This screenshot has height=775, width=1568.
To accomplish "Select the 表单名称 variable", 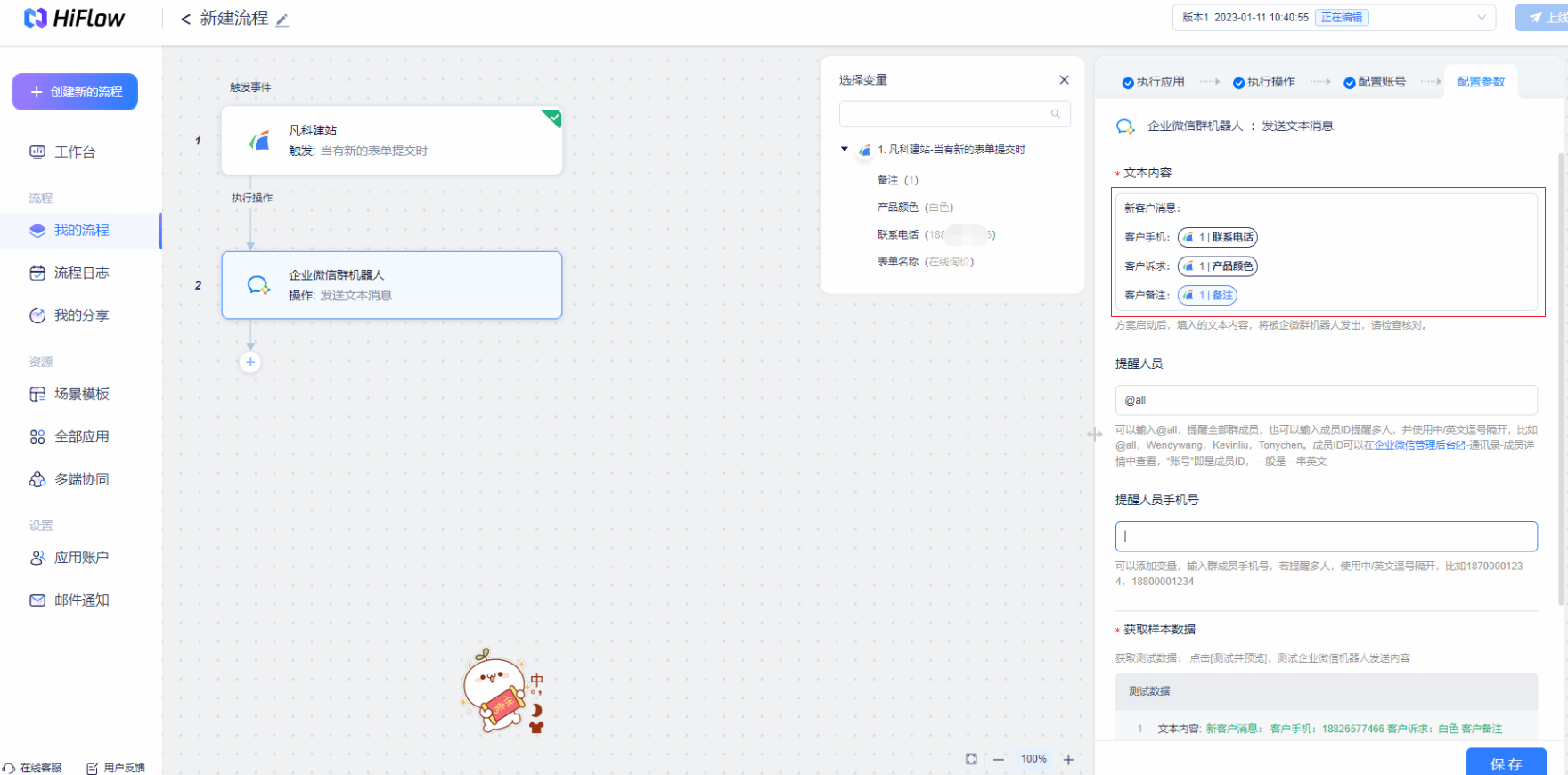I will pos(926,262).
